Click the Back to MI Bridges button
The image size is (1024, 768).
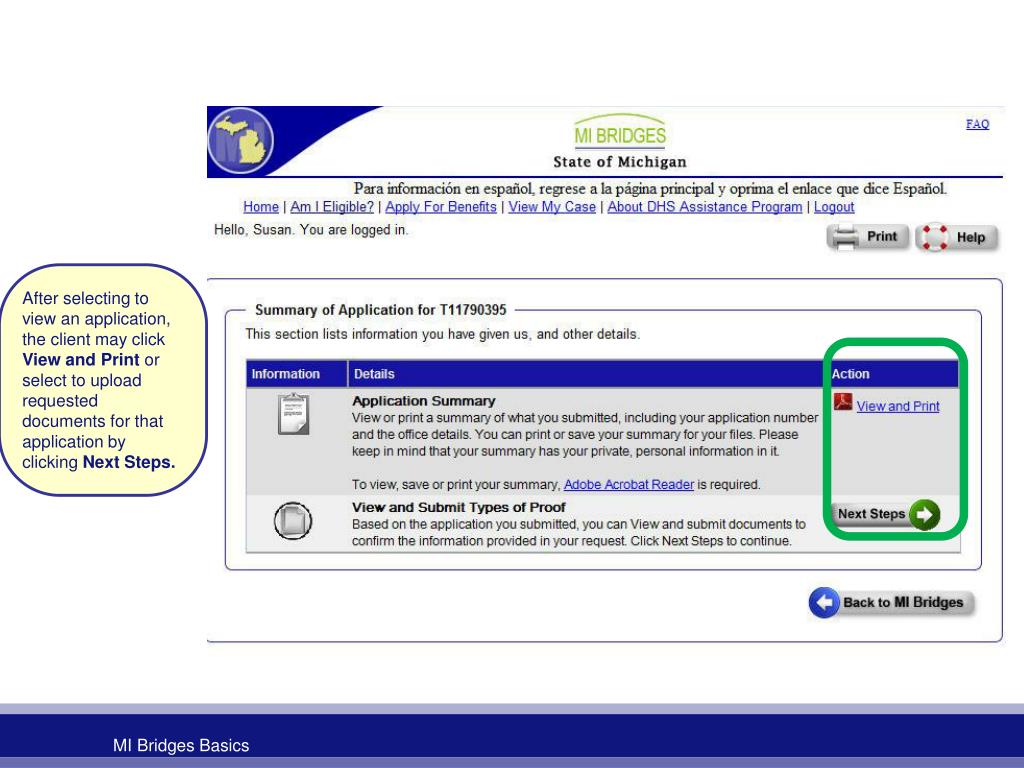[x=891, y=602]
